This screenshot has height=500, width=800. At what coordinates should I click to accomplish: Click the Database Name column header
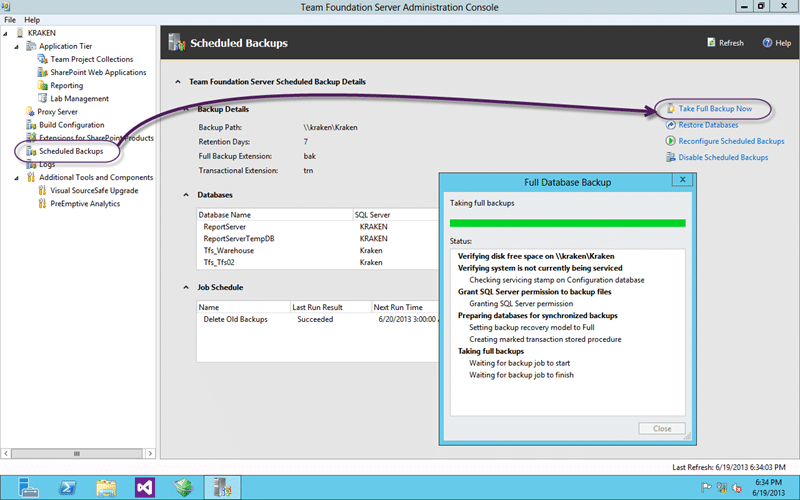(274, 215)
